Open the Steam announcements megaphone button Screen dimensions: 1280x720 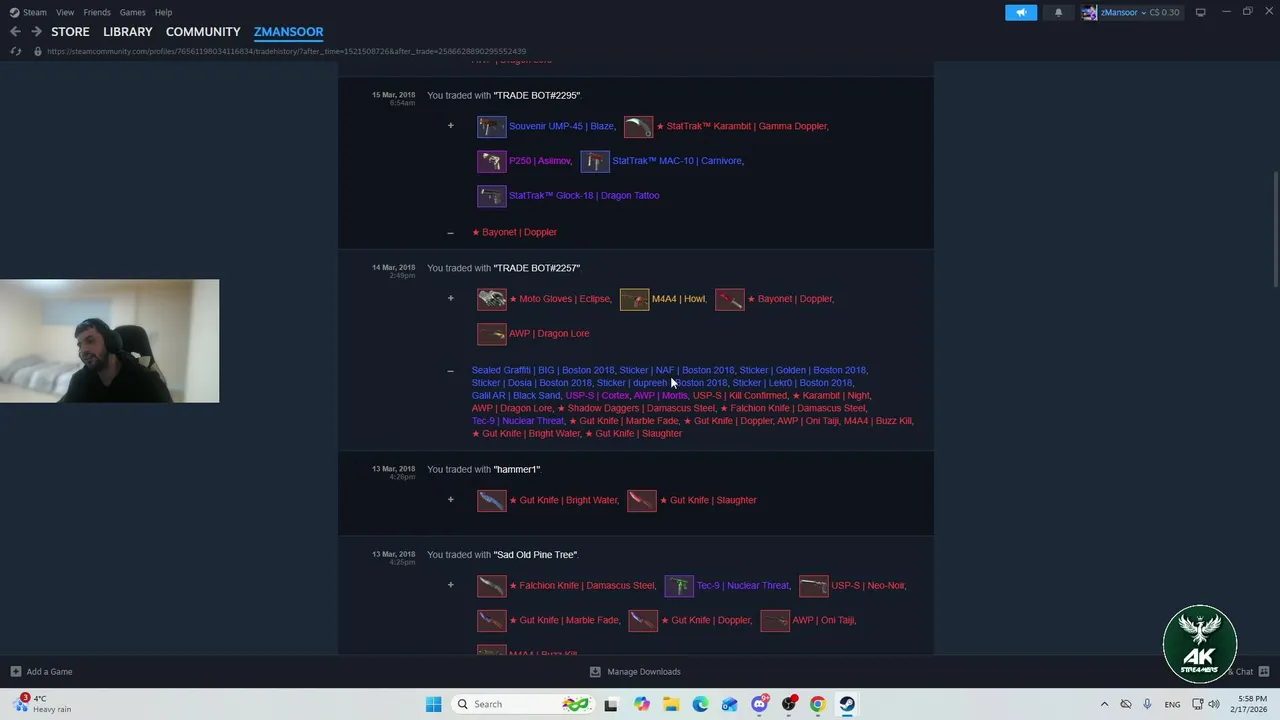(x=1021, y=12)
